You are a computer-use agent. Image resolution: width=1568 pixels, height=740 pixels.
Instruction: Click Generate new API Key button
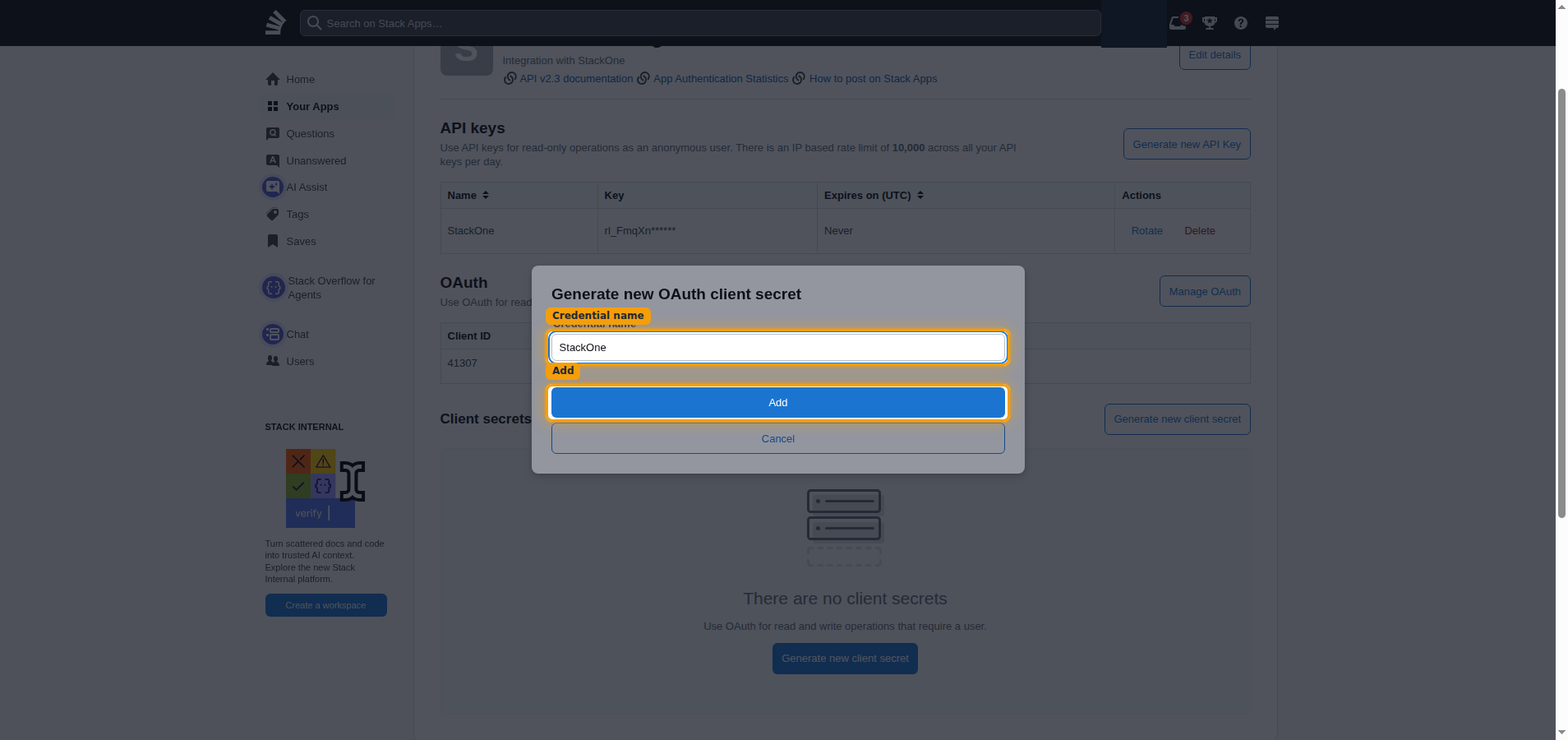tap(1187, 144)
